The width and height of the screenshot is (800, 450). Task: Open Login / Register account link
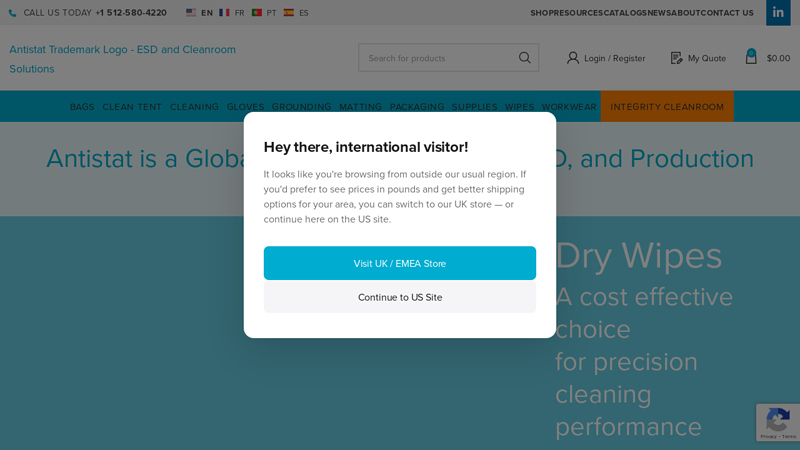[606, 58]
